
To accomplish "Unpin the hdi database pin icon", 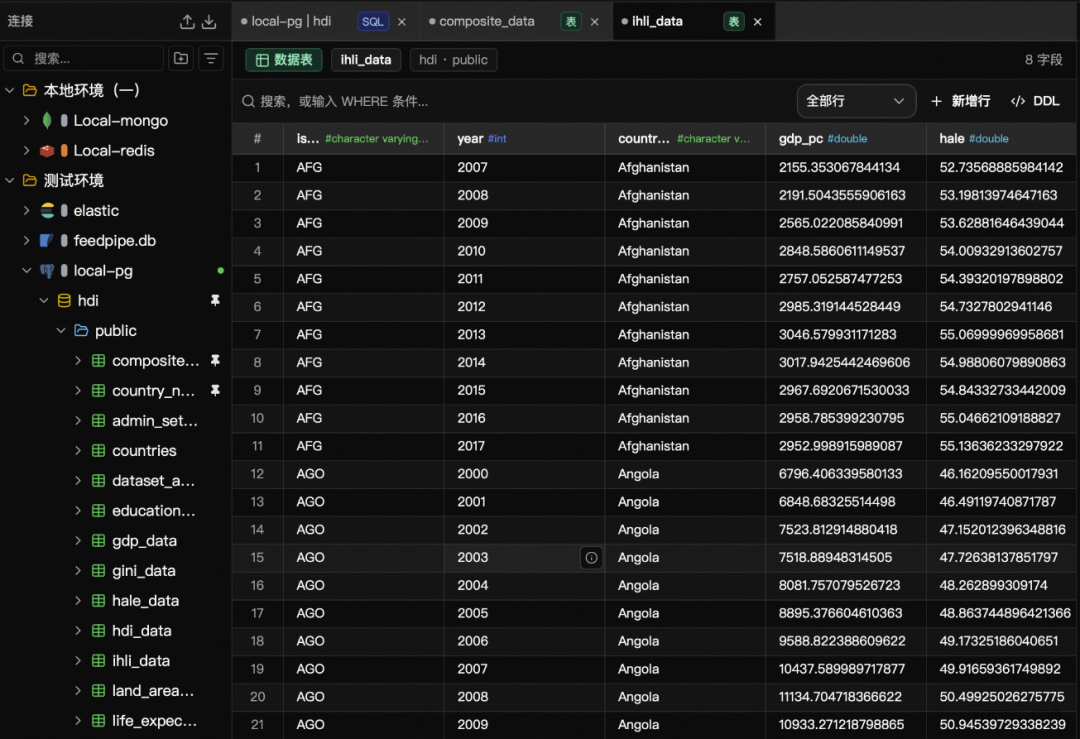I will coord(215,300).
